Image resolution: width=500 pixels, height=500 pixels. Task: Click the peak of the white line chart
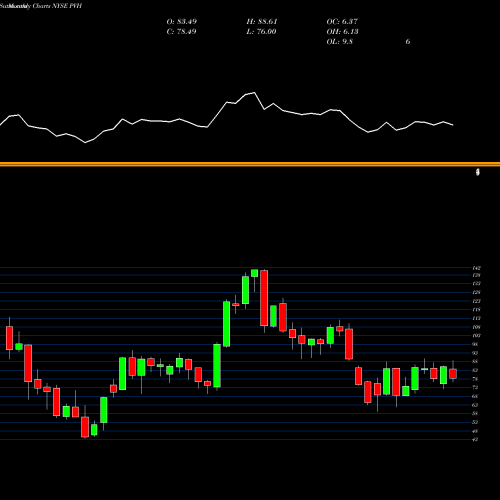254,93
